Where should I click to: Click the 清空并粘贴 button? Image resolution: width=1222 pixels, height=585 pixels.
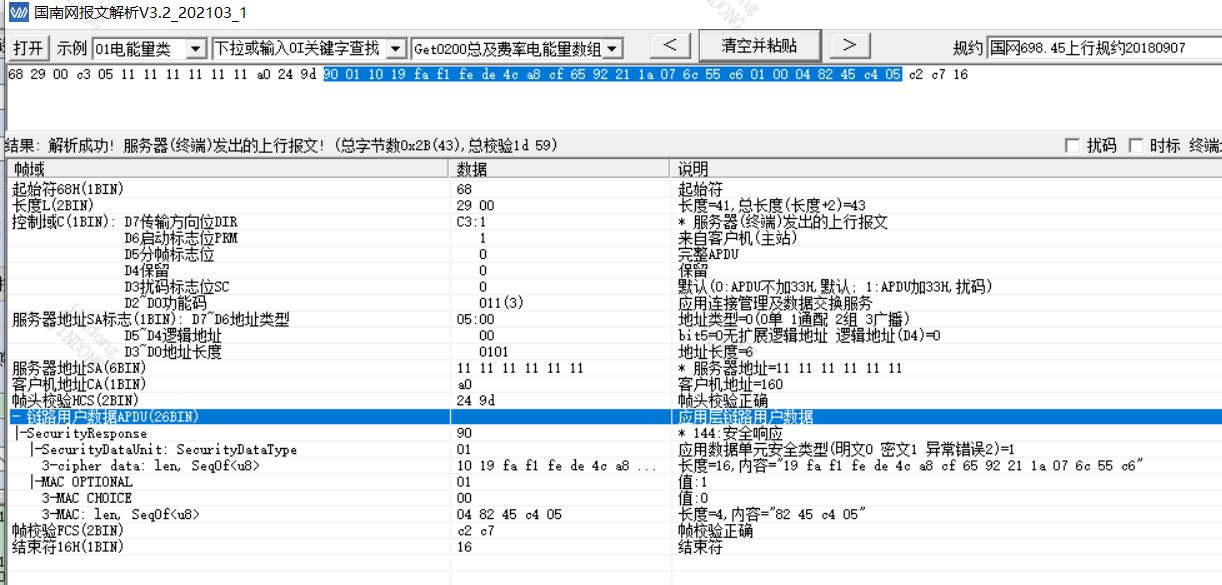coord(760,46)
